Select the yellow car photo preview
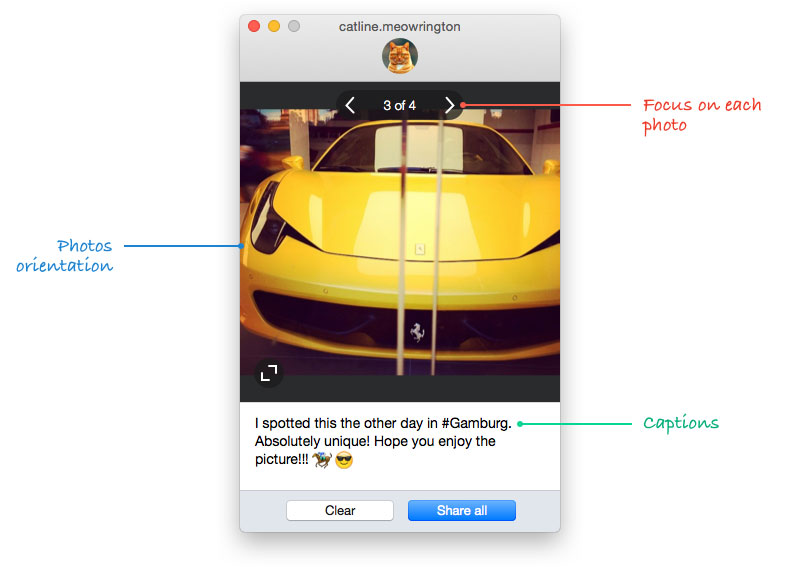The image size is (800, 568). [x=400, y=242]
